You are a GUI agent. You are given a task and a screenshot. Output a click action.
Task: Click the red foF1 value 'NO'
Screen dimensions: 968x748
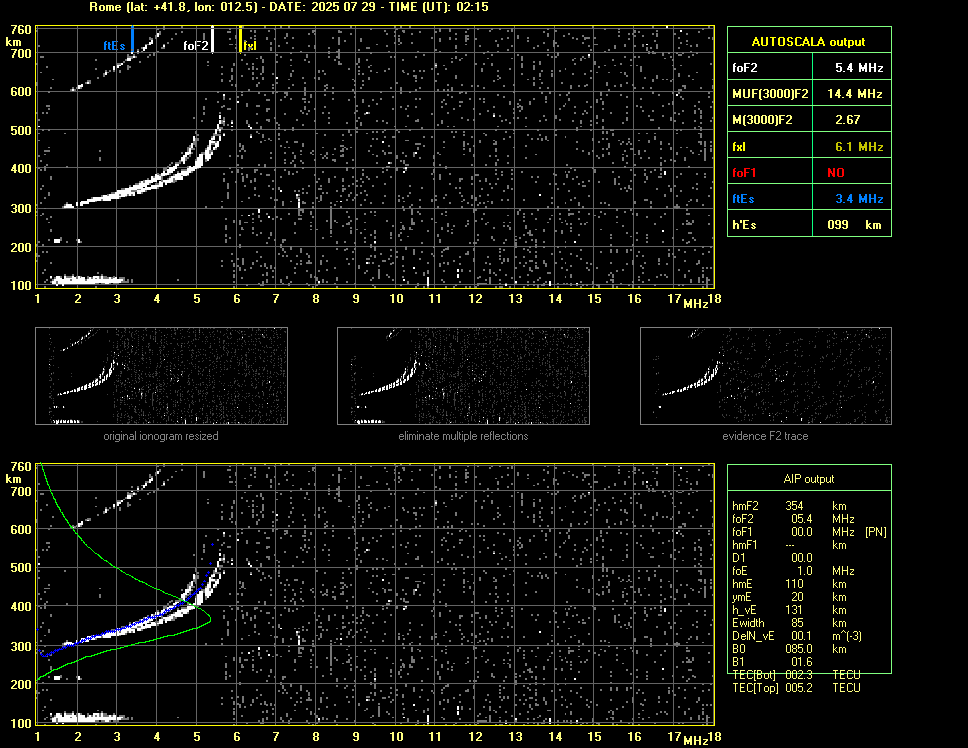coord(836,173)
